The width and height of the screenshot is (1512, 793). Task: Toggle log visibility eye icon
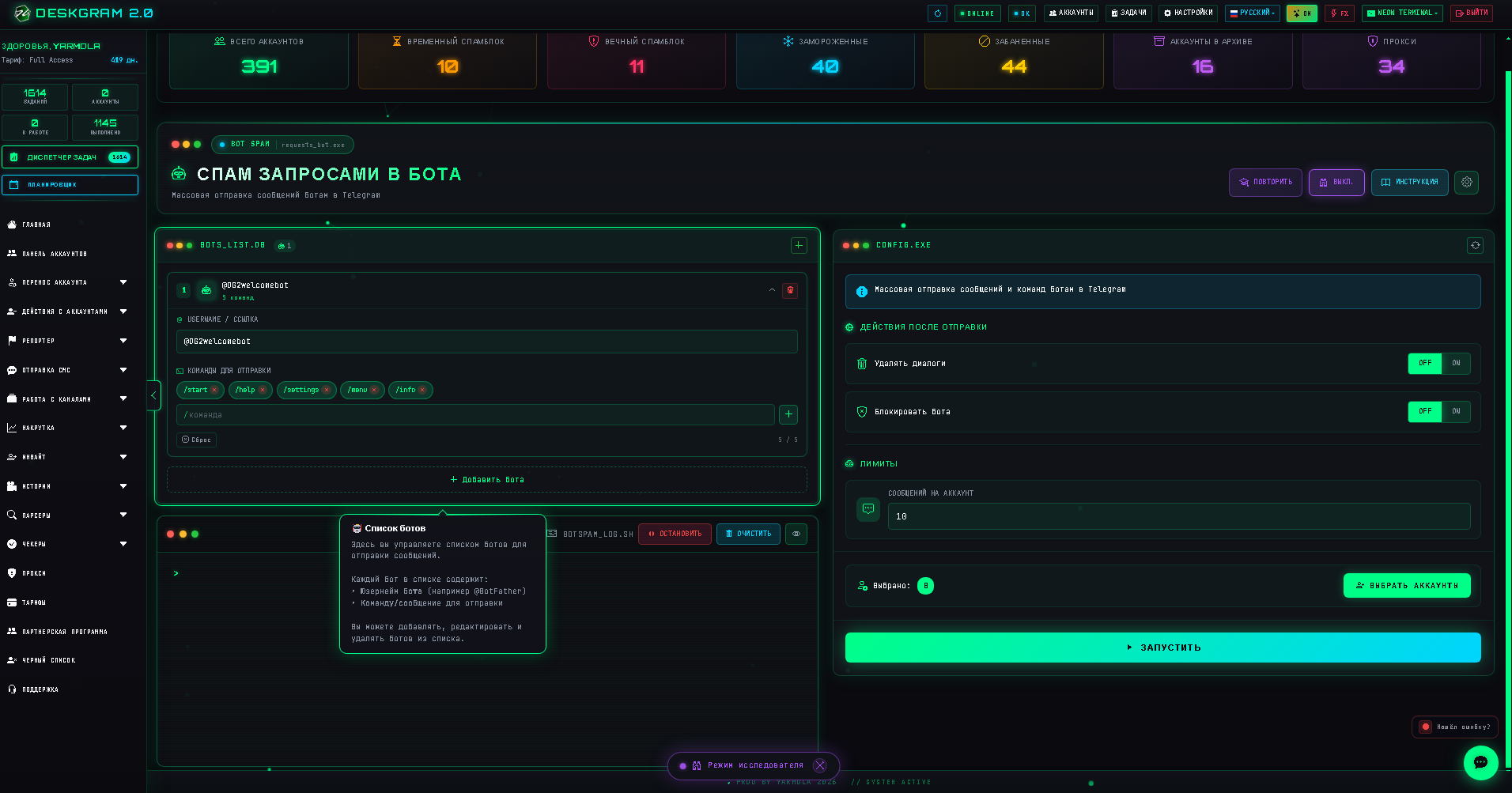click(x=796, y=534)
